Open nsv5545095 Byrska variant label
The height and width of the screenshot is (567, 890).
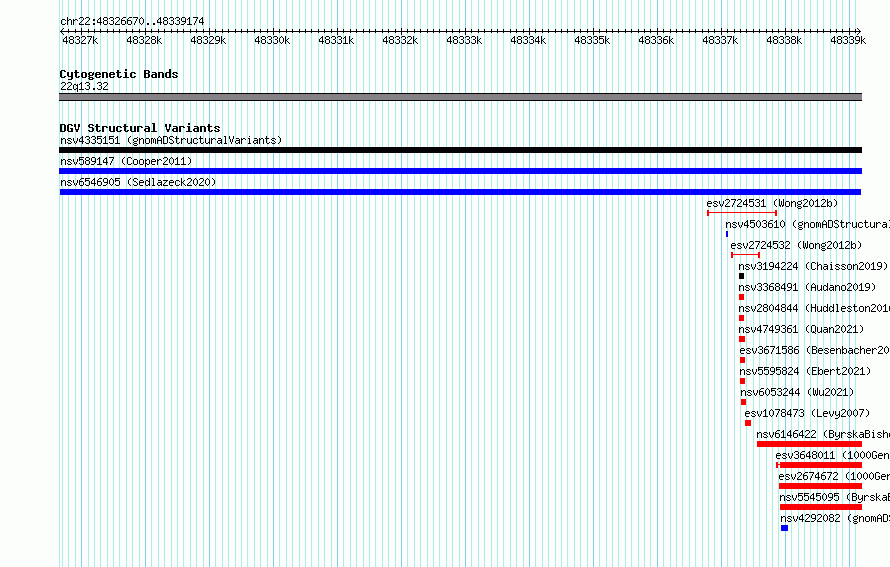[x=834, y=497]
